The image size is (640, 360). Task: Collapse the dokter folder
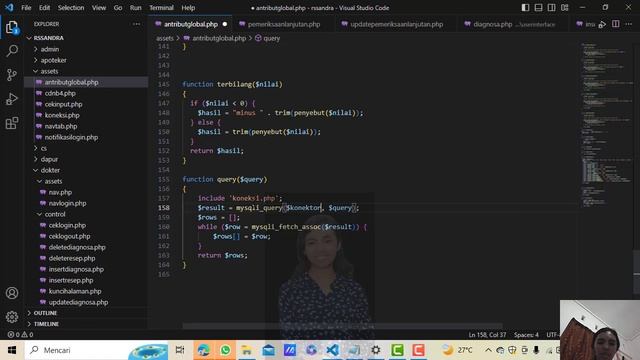pos(50,170)
